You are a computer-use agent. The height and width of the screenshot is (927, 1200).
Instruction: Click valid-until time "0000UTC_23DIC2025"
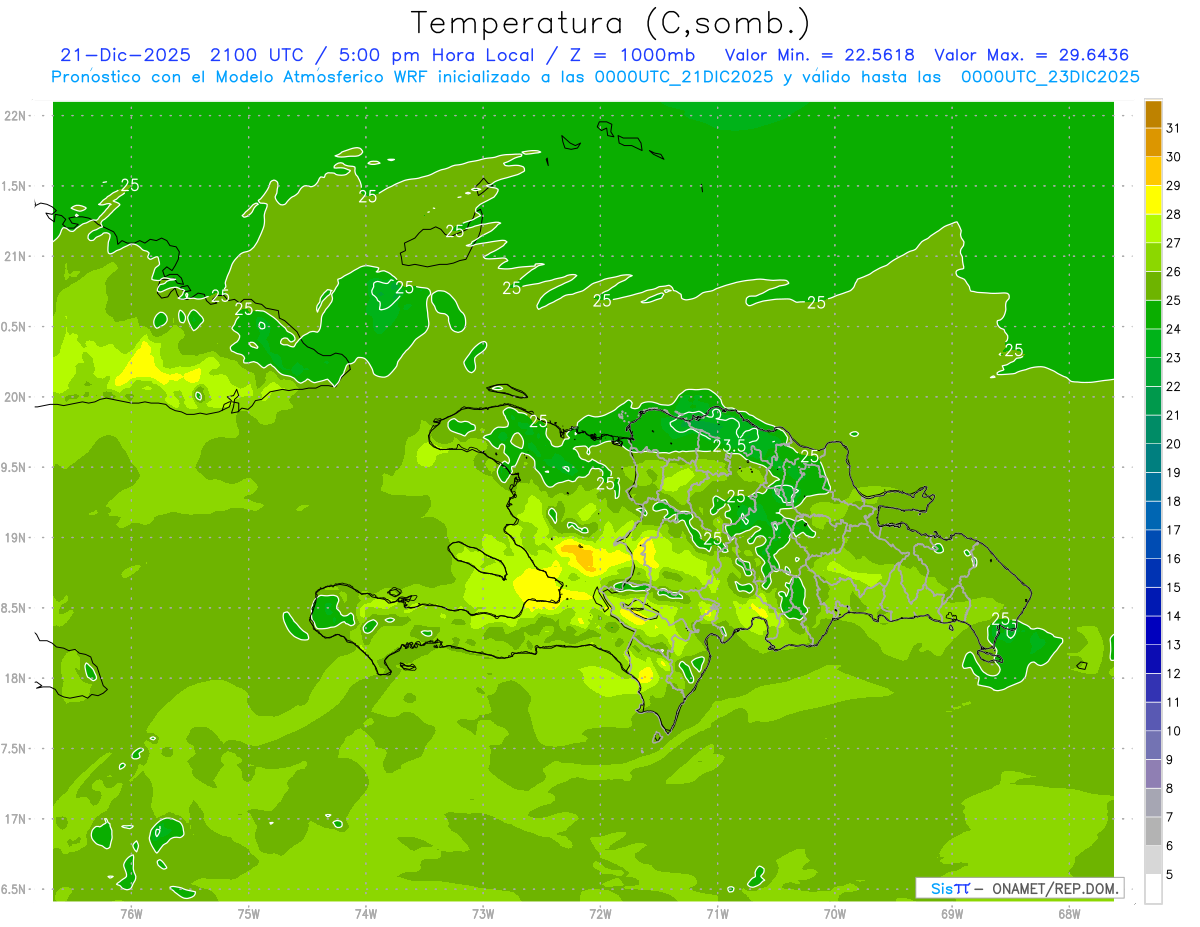(1050, 77)
